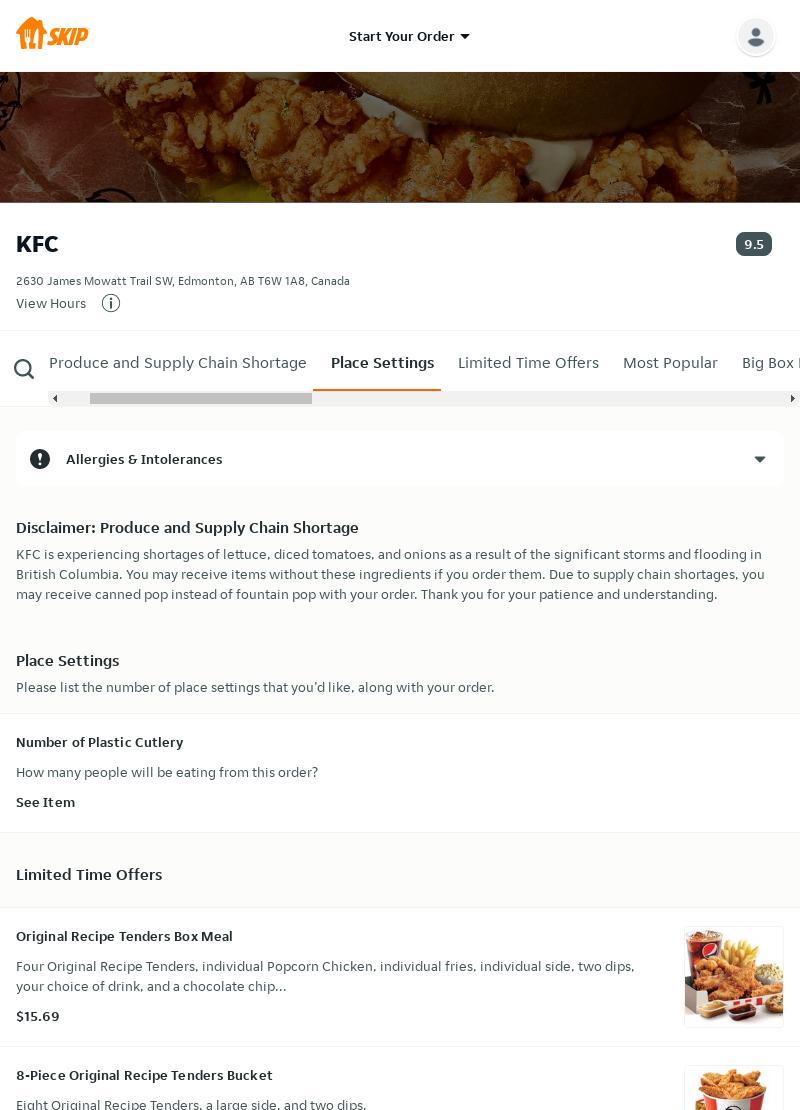Select the 8-Piece Original Recipe Tenders Bucket
The width and height of the screenshot is (800, 1110).
point(144,1075)
